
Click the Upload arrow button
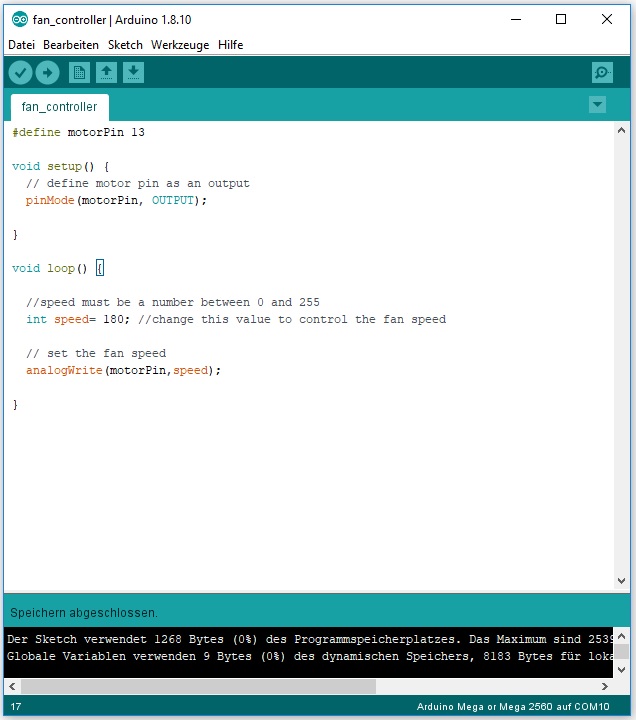pyautogui.click(x=48, y=73)
